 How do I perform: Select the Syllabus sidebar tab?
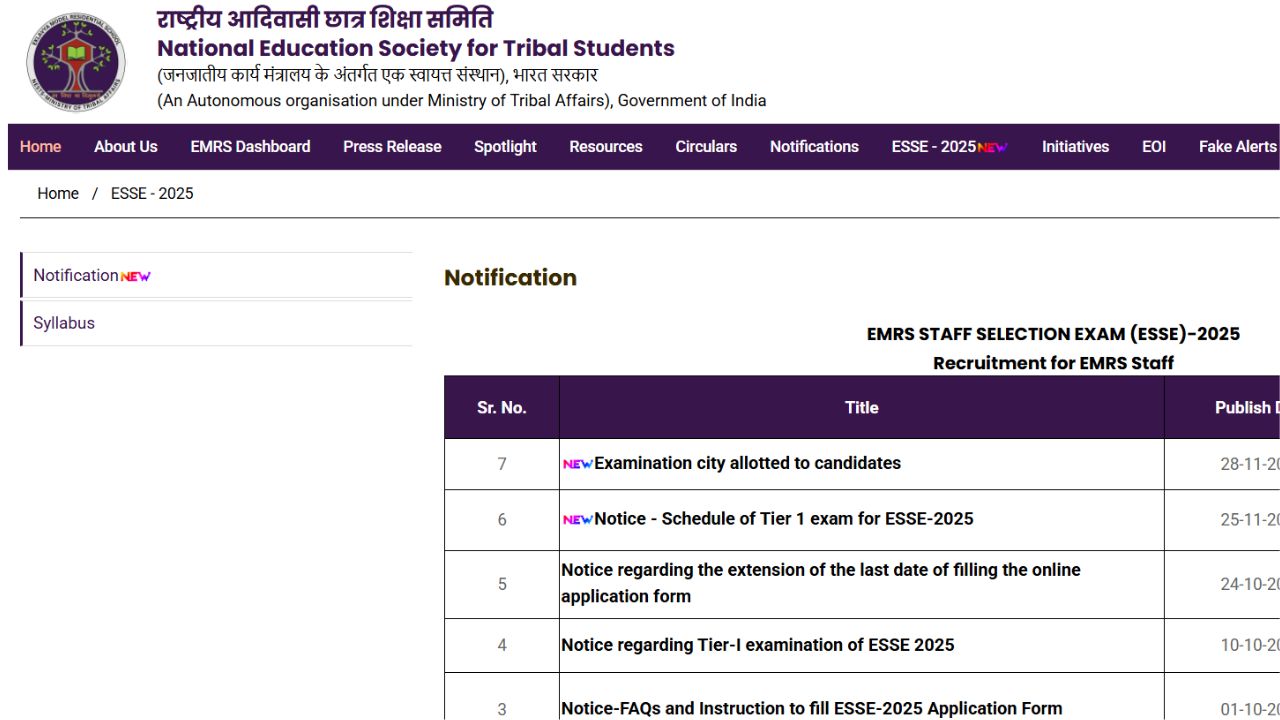(x=64, y=323)
